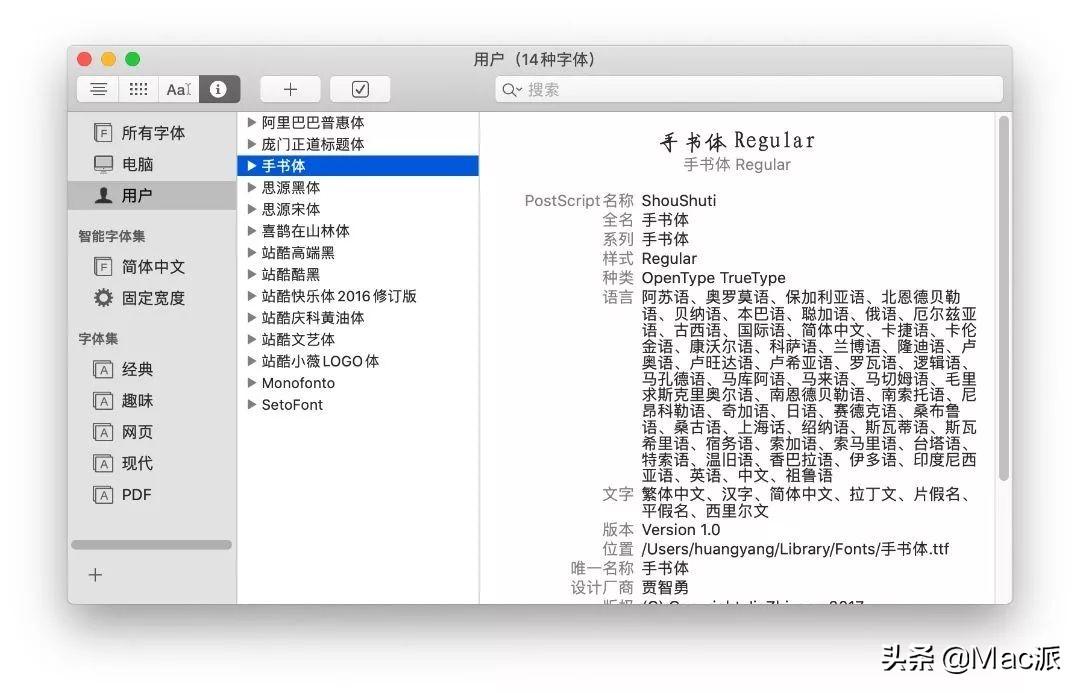Select 庞门正道标题体 font name

click(313, 144)
